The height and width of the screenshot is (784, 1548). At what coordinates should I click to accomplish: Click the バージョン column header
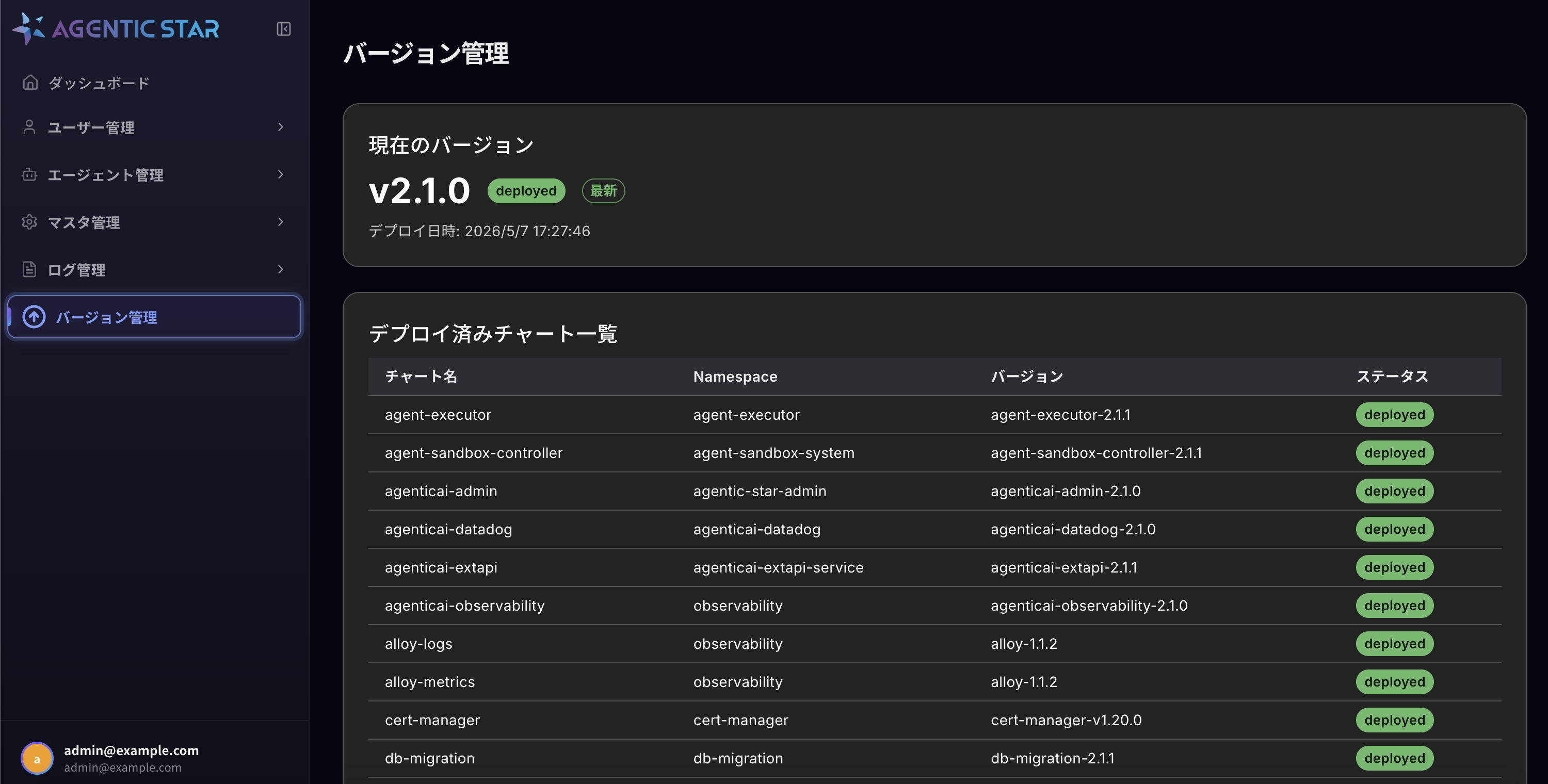(x=1027, y=376)
